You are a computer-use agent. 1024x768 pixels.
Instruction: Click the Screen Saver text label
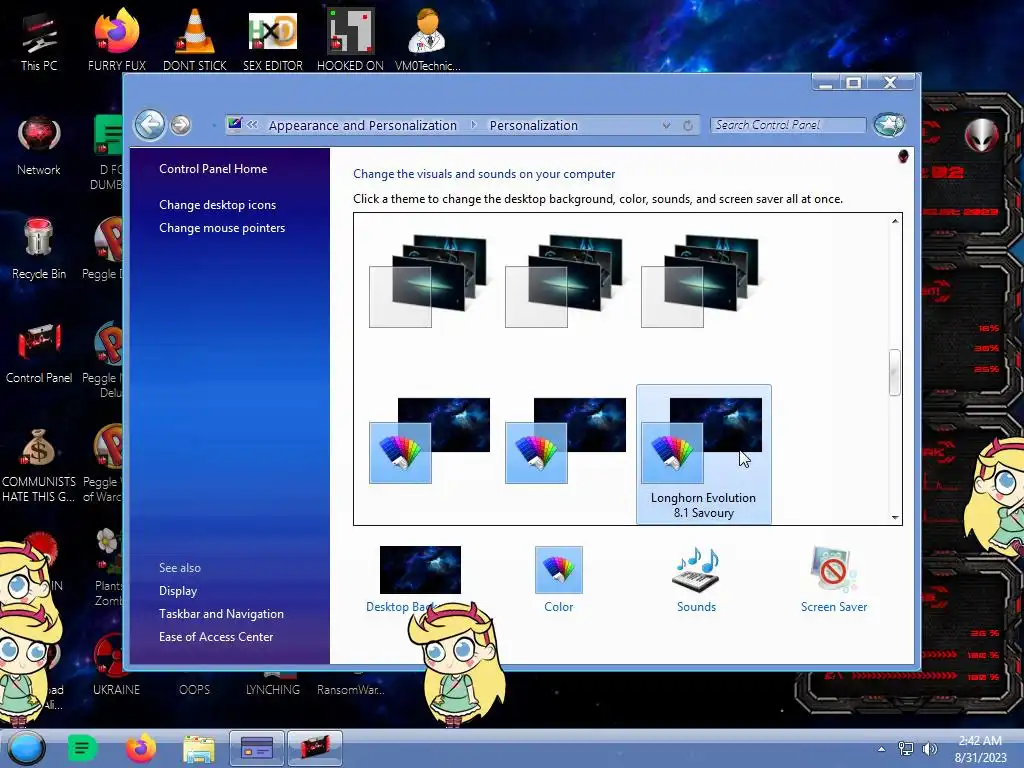[x=834, y=607]
